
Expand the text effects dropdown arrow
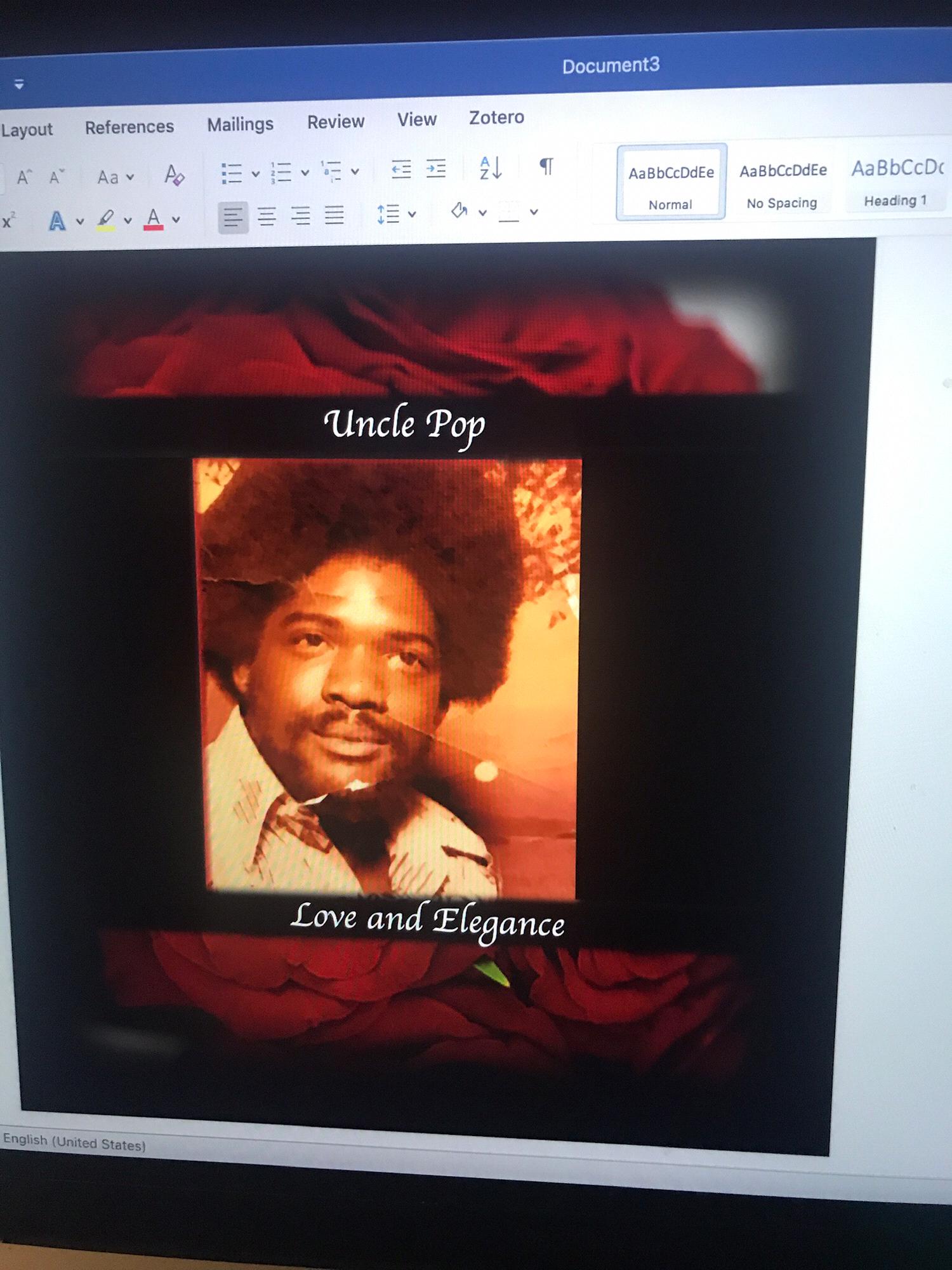pos(80,221)
